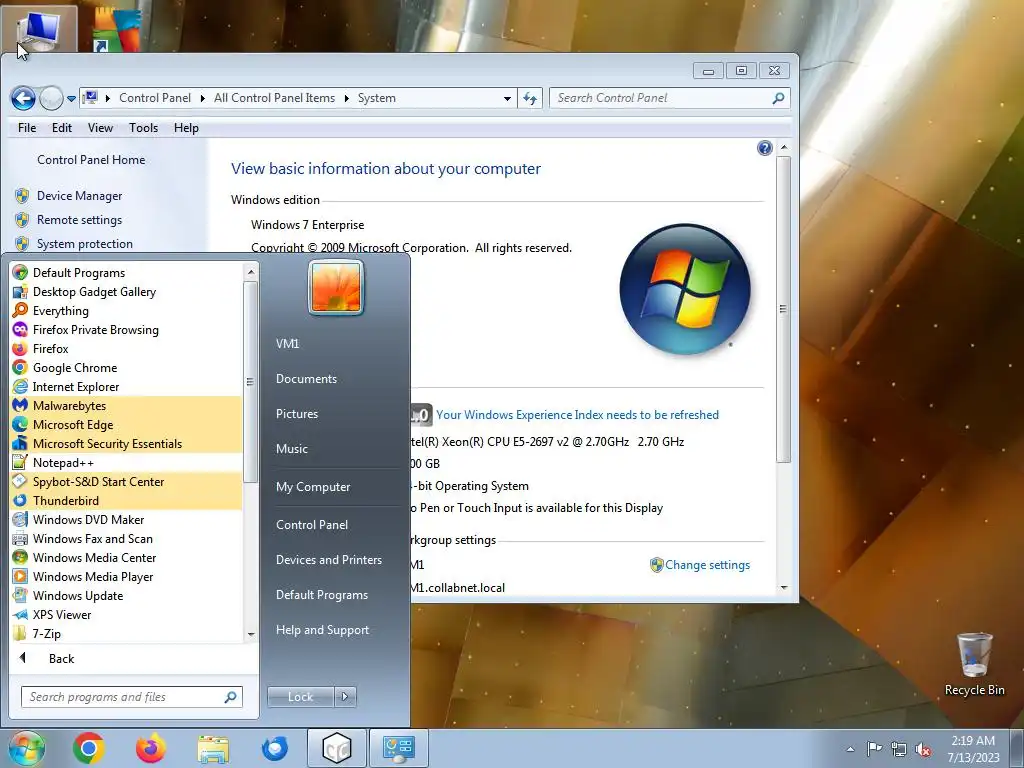
Task: Open Firefox from the taskbar
Action: click(x=151, y=748)
